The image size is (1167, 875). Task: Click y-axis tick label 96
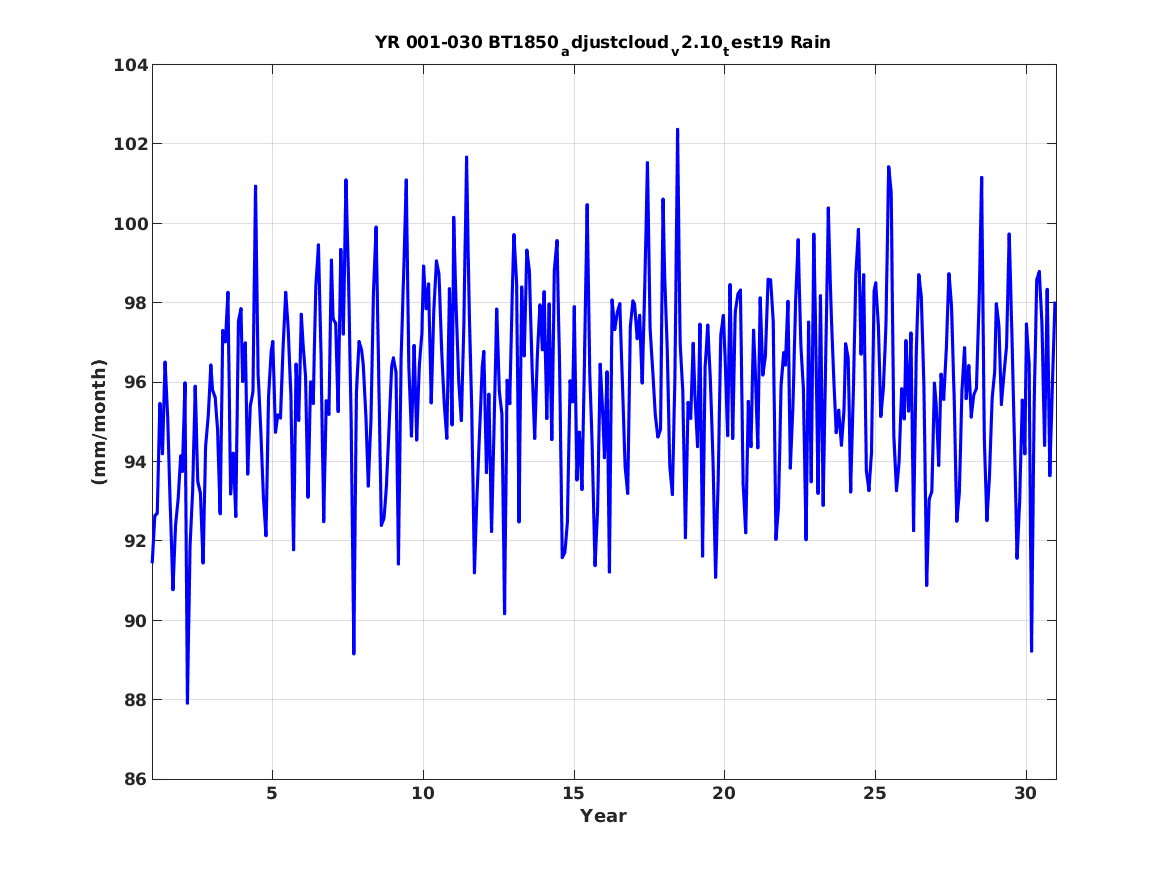135,382
